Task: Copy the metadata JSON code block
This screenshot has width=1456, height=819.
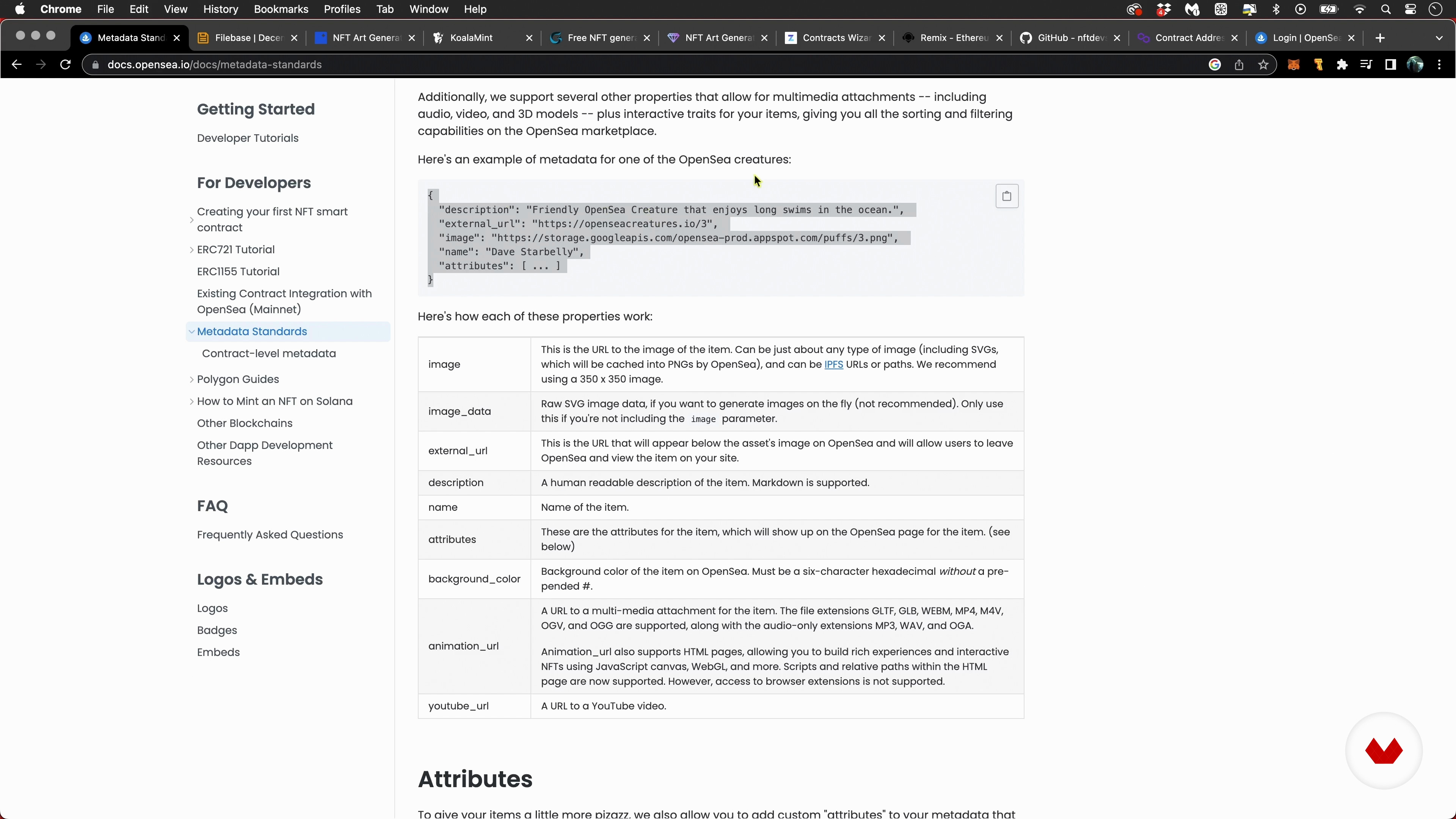Action: pyautogui.click(x=1007, y=196)
